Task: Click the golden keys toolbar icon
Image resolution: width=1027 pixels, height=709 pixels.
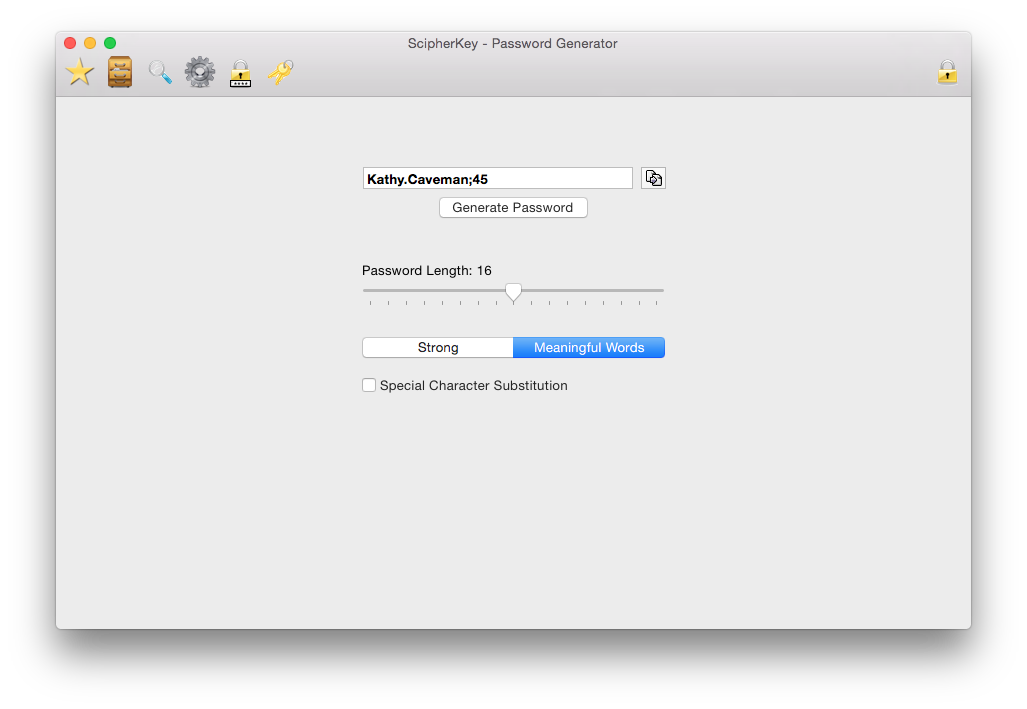Action: click(x=280, y=72)
